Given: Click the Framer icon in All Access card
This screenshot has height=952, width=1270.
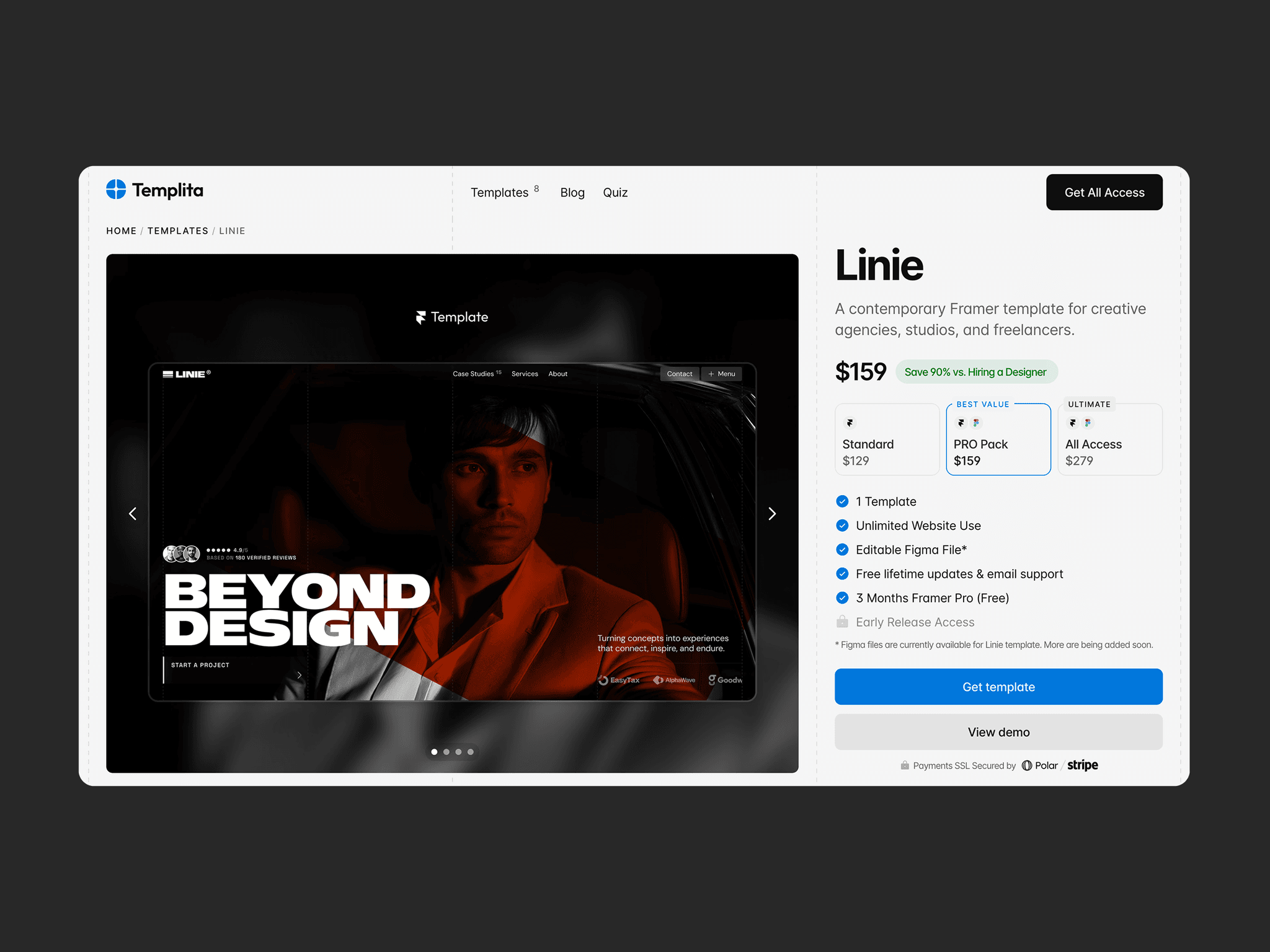Looking at the screenshot, I should 1073,423.
